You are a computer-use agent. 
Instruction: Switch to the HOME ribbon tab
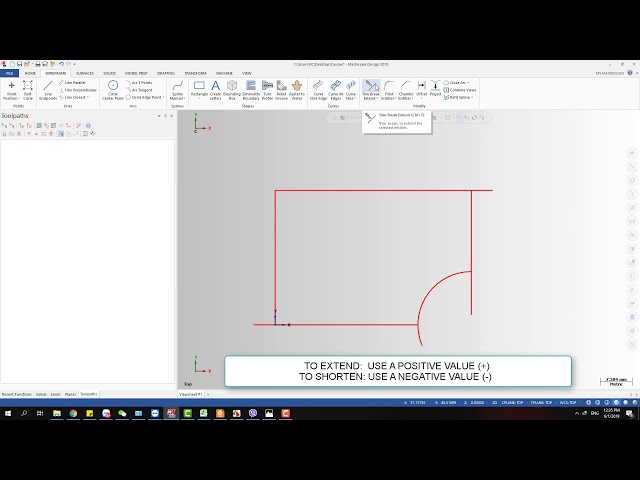point(30,73)
